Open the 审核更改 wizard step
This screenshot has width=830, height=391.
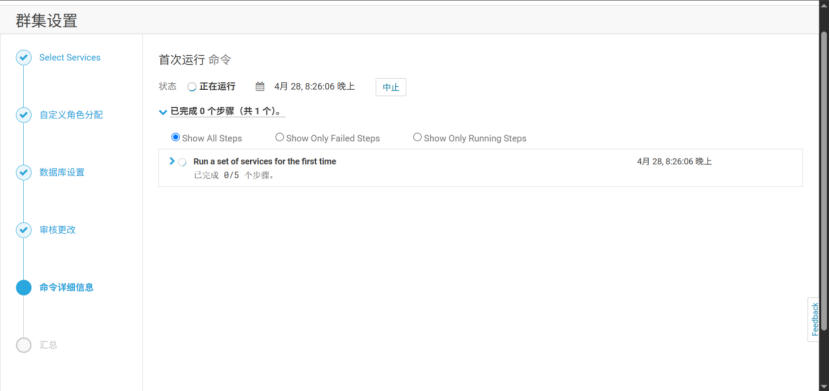58,230
